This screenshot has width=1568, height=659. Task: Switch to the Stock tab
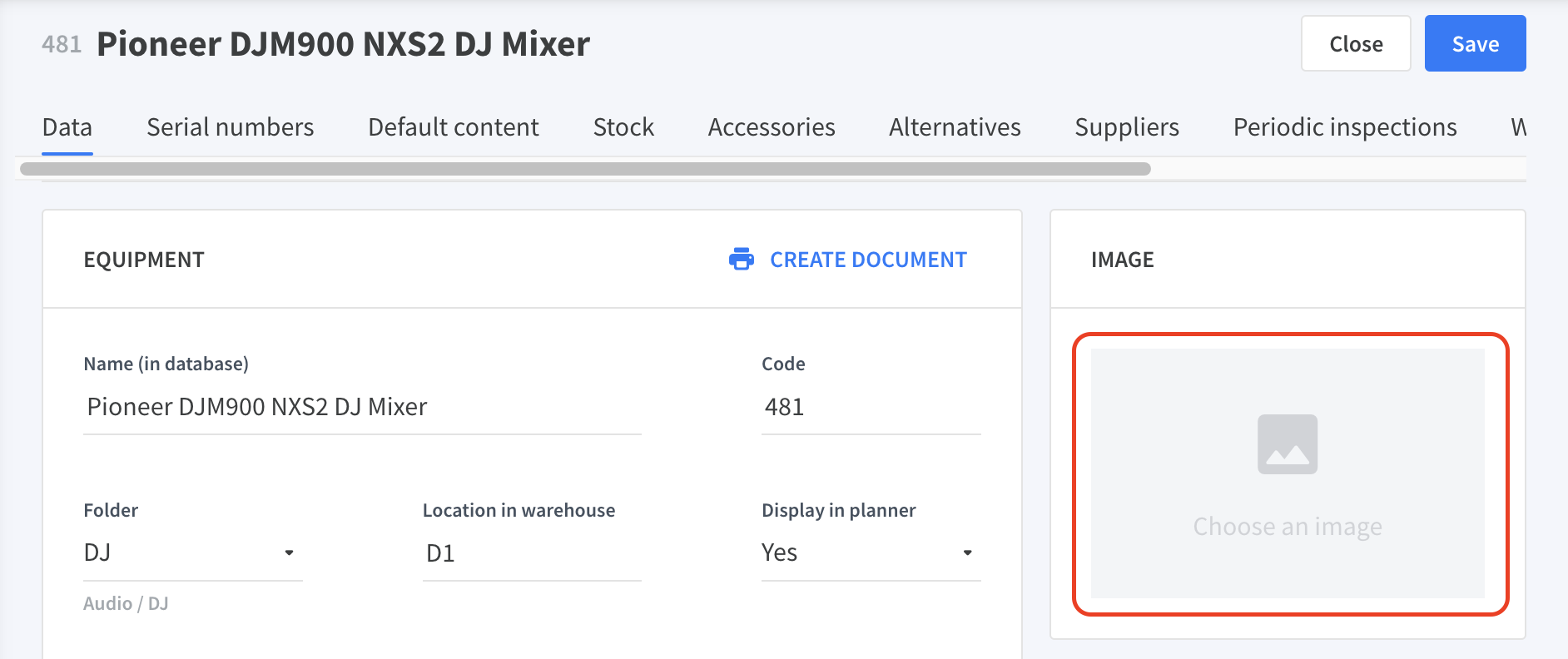pyautogui.click(x=623, y=127)
